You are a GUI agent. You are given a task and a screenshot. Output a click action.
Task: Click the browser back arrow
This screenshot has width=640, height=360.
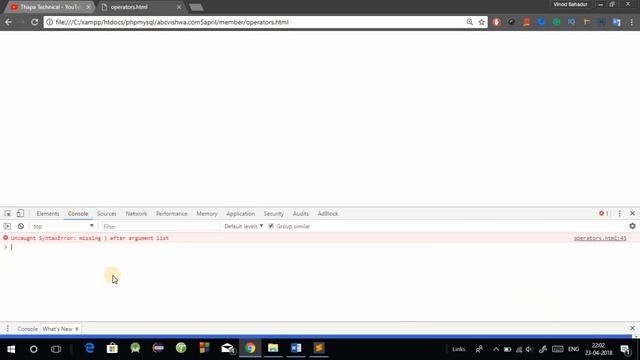[9, 22]
